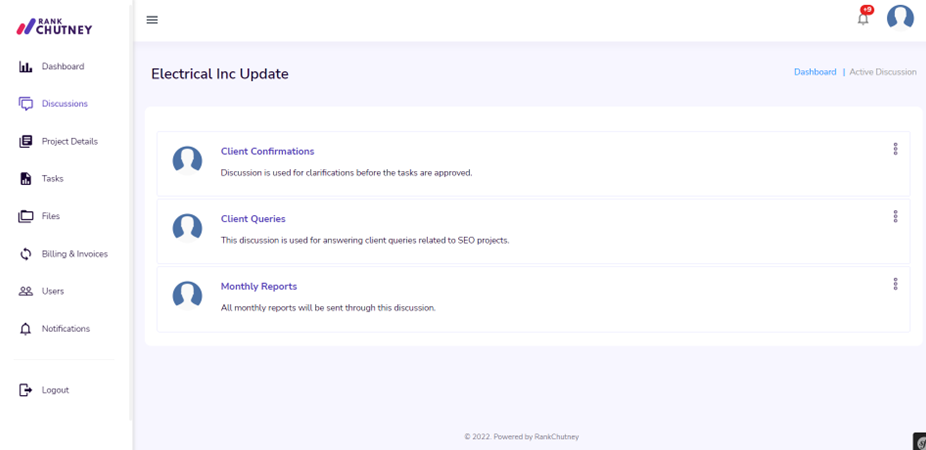Click the Discussions chat bubble icon
926x450 pixels.
25,104
